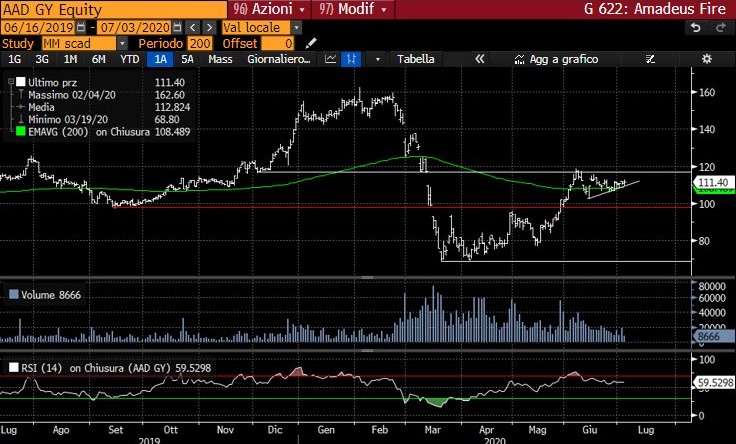The image size is (736, 444).
Task: Open the chart type dropdown arrow
Action: click(x=377, y=59)
